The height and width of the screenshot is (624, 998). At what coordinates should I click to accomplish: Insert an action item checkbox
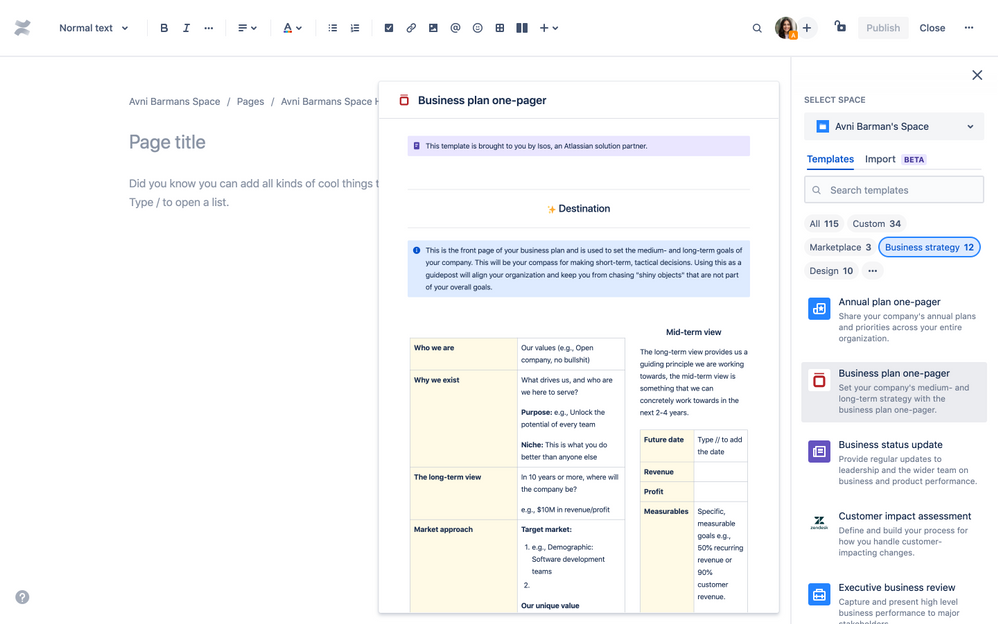389,28
